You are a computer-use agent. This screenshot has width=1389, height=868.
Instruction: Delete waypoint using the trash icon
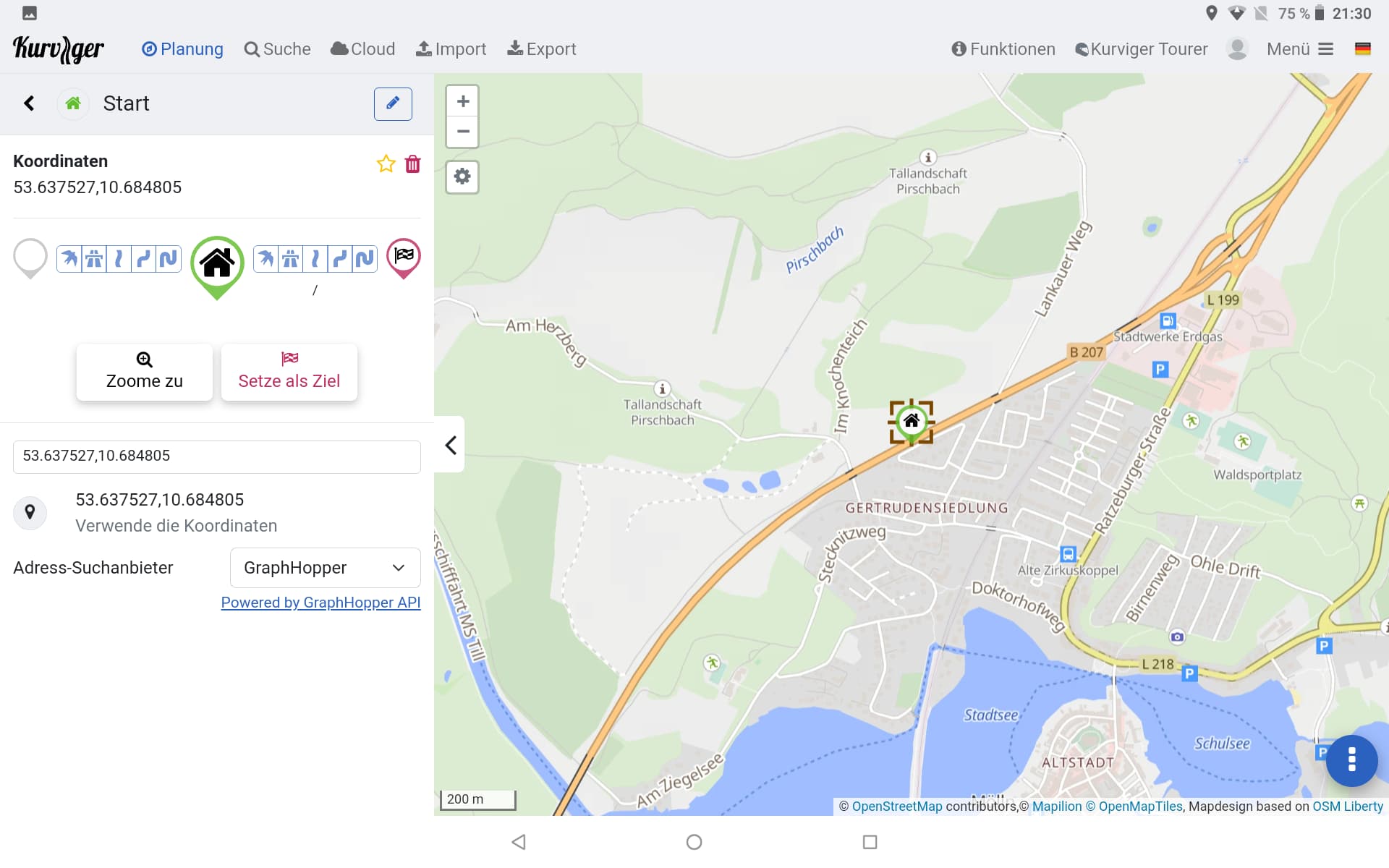[x=412, y=164]
